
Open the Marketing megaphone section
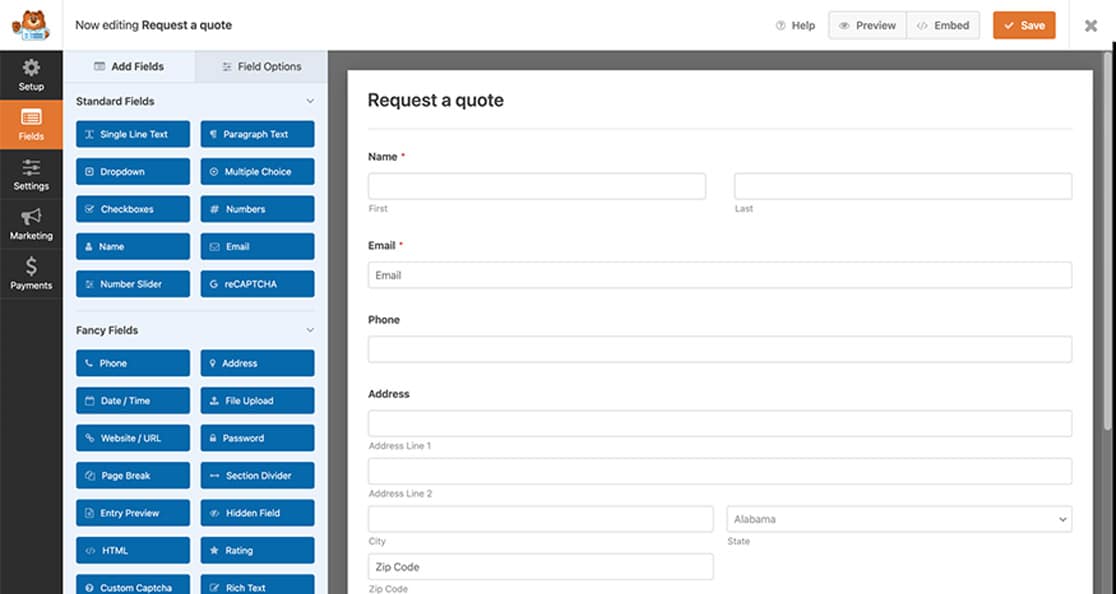point(31,224)
